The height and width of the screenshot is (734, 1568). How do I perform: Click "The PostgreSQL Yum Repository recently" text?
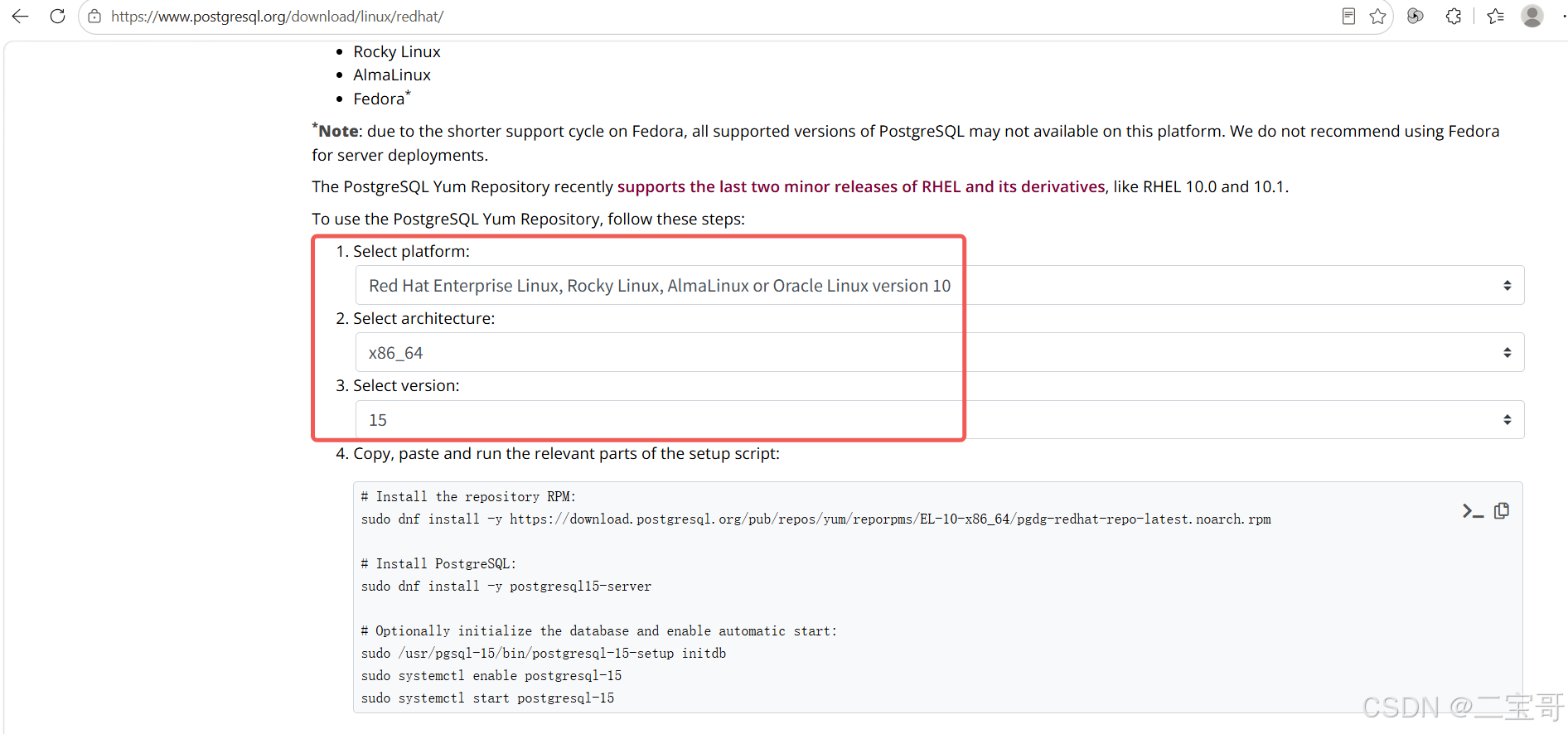[x=462, y=186]
